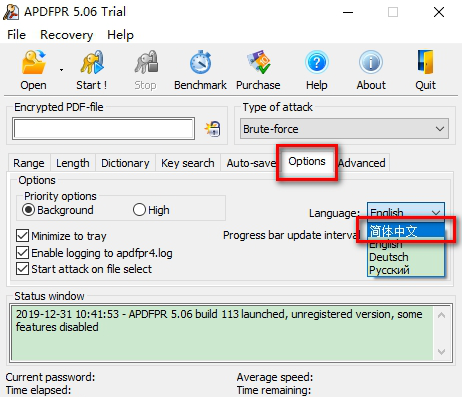The image size is (462, 412).
Task: Open the Recovery menu
Action: [67, 35]
